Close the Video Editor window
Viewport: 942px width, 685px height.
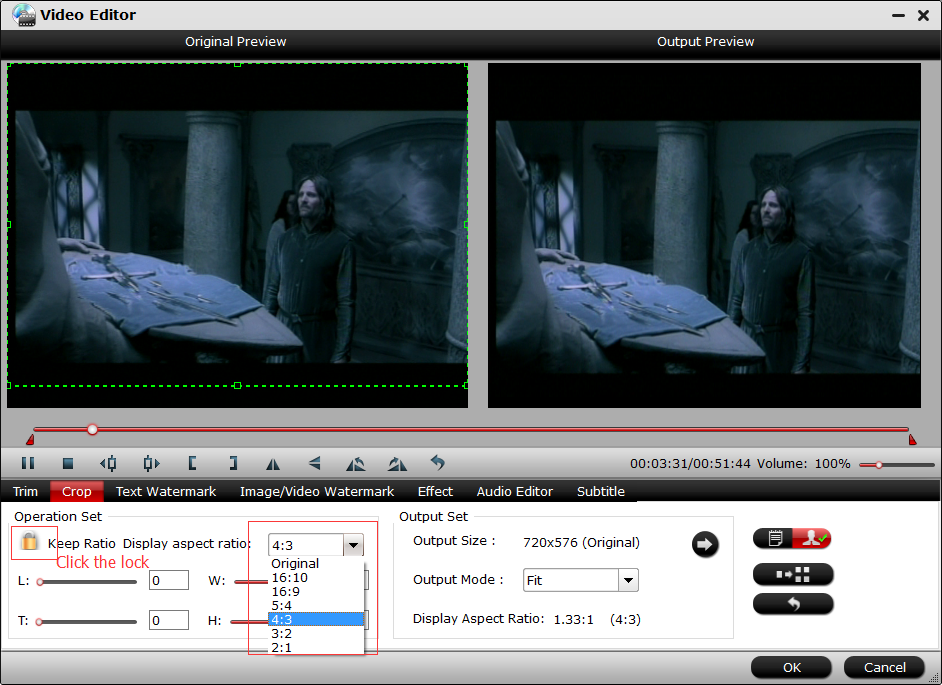click(x=923, y=16)
